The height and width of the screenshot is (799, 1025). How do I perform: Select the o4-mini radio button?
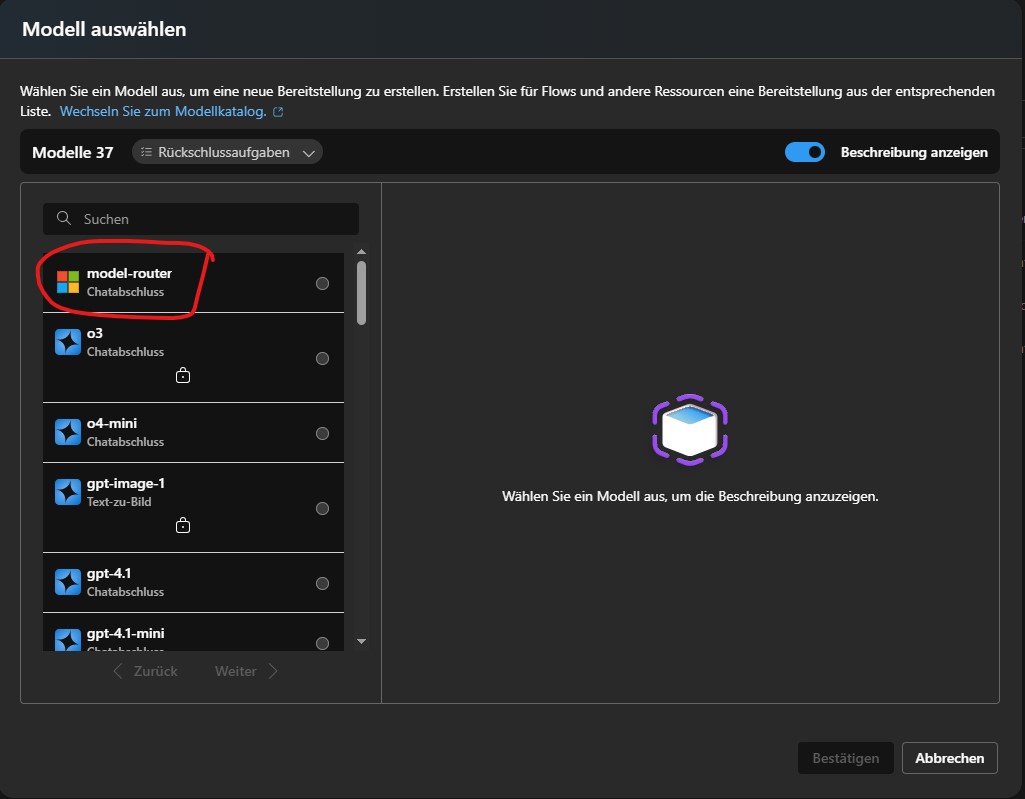(322, 434)
